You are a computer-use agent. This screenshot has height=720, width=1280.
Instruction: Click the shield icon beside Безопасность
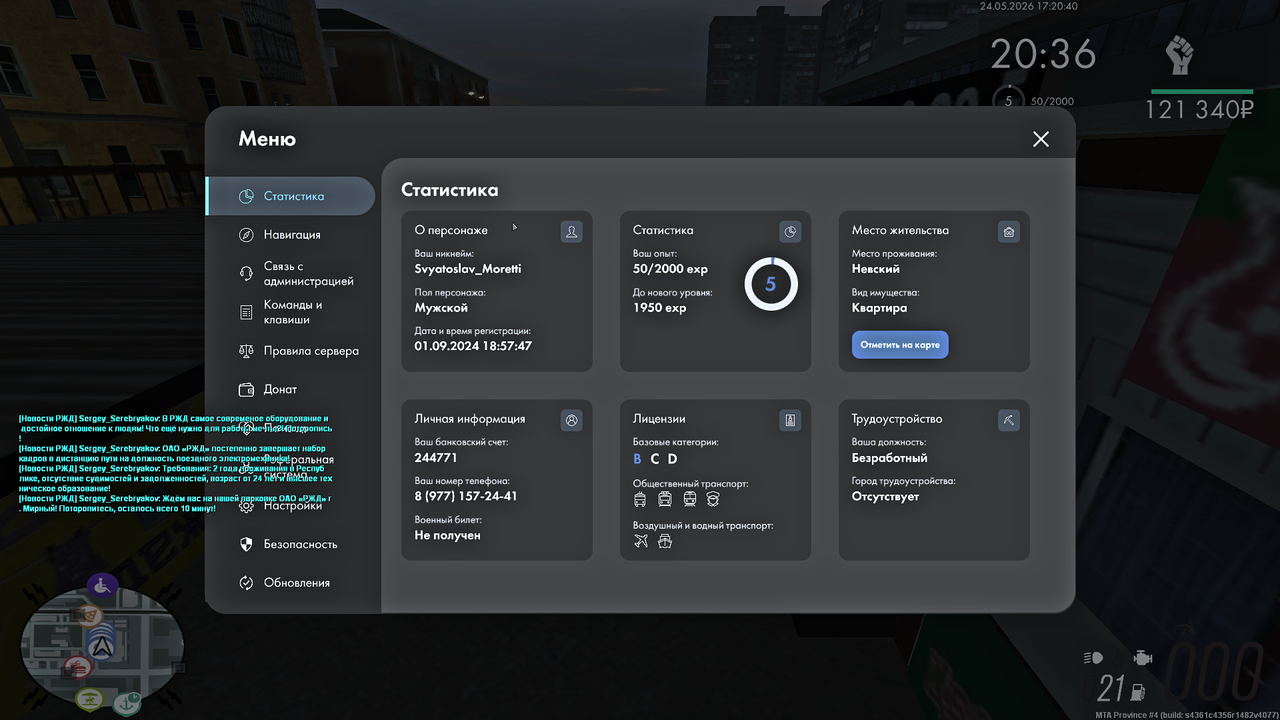point(246,544)
